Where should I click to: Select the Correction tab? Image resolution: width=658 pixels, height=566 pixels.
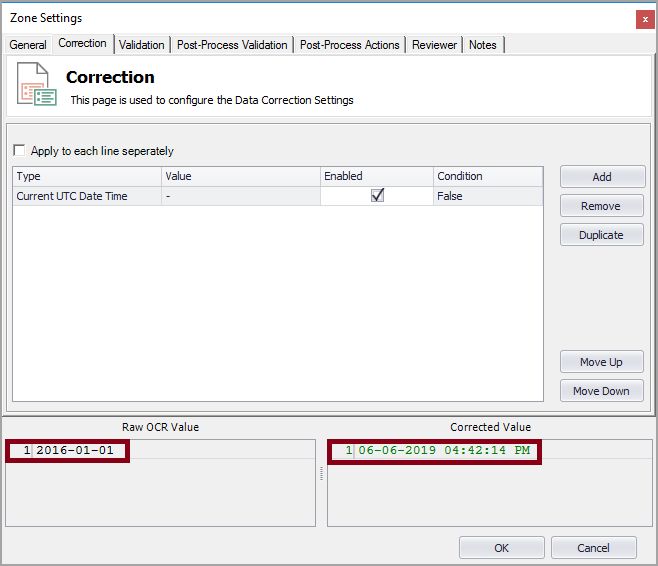[82, 43]
